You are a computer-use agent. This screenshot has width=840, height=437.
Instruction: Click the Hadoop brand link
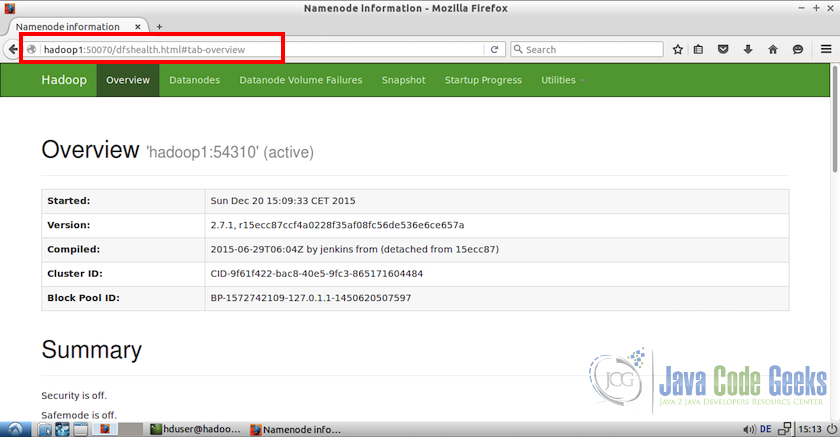(64, 80)
